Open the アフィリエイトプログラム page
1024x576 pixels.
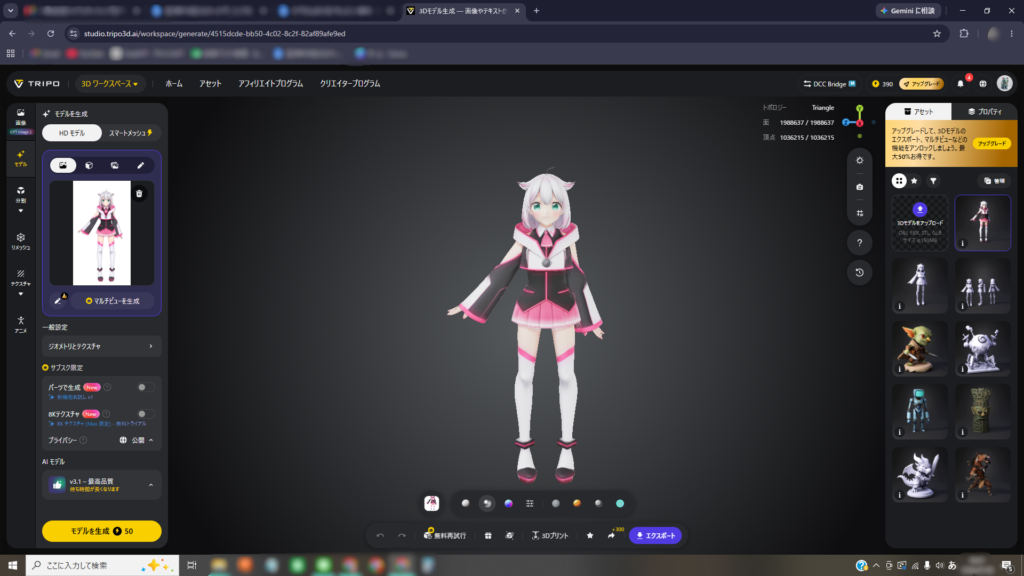coord(270,84)
